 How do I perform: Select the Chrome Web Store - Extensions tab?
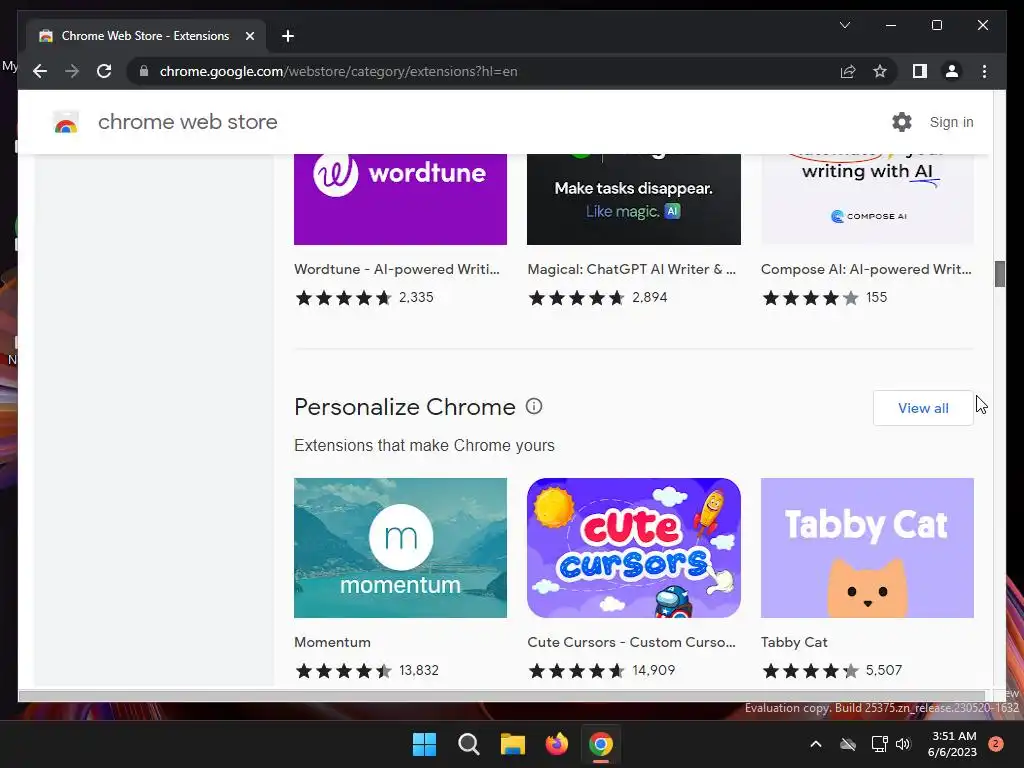click(x=145, y=36)
